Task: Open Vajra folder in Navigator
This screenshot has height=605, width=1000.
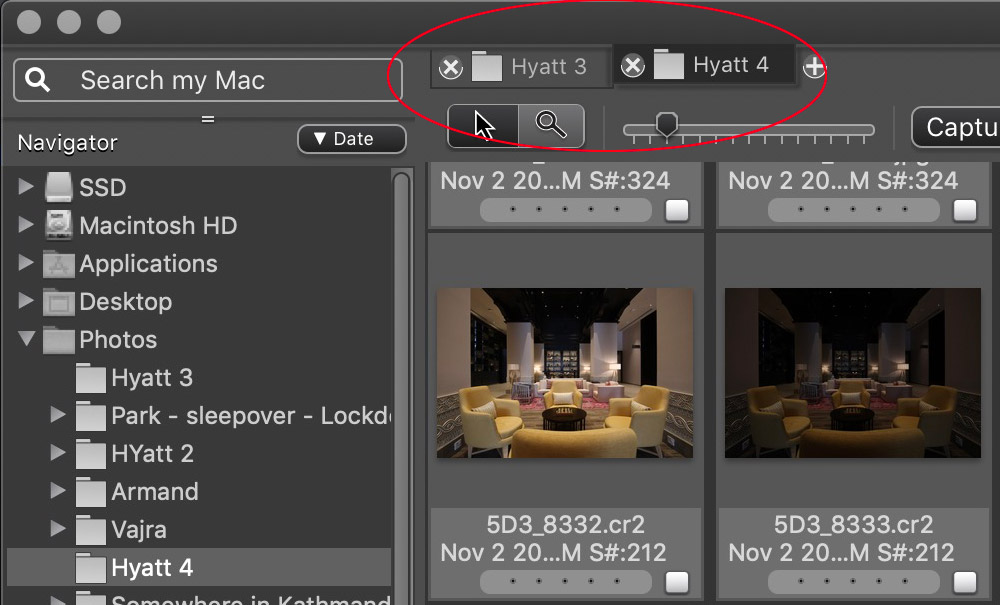Action: [x=138, y=530]
